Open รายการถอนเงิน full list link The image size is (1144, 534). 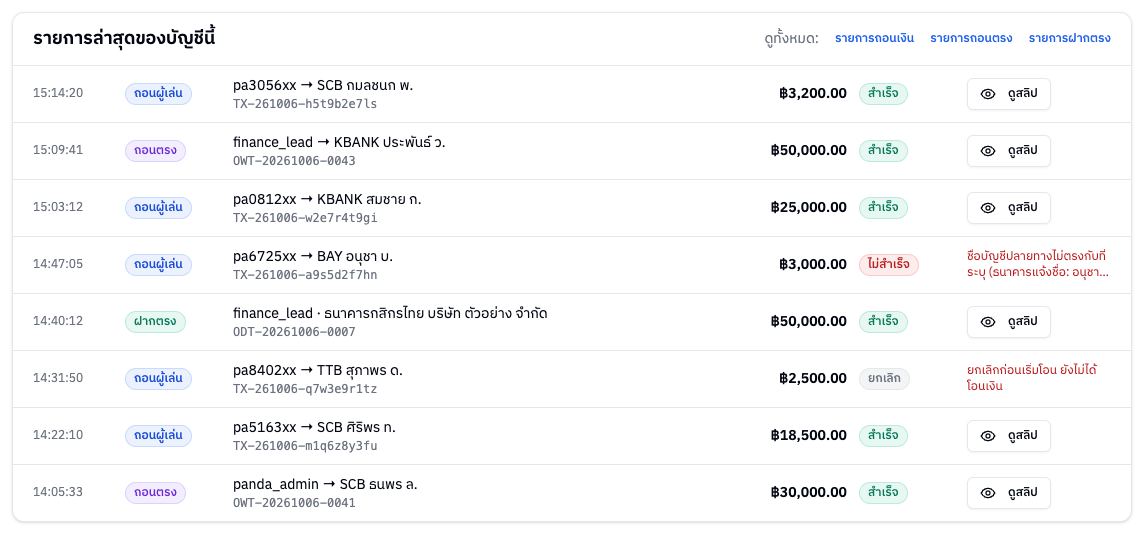click(x=874, y=38)
